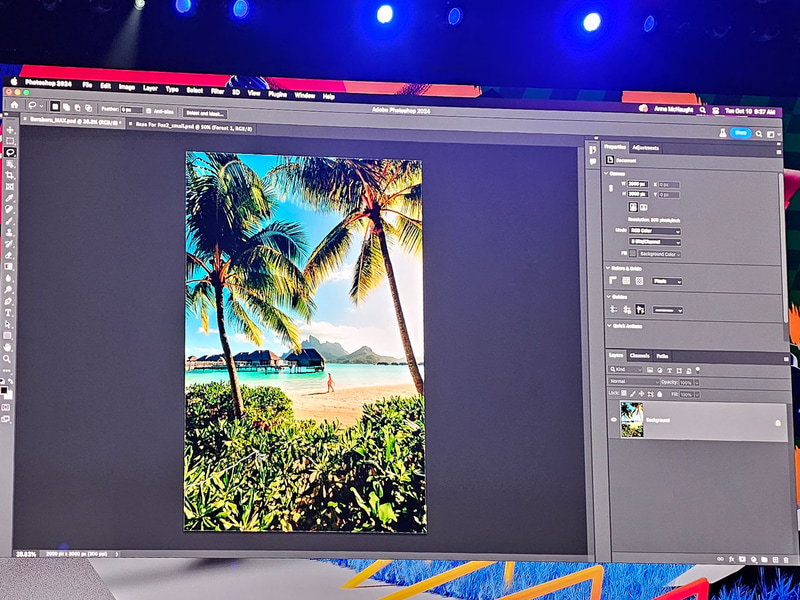Open the ruler units Pixels dropdown
This screenshot has height=600, width=800.
[x=667, y=281]
